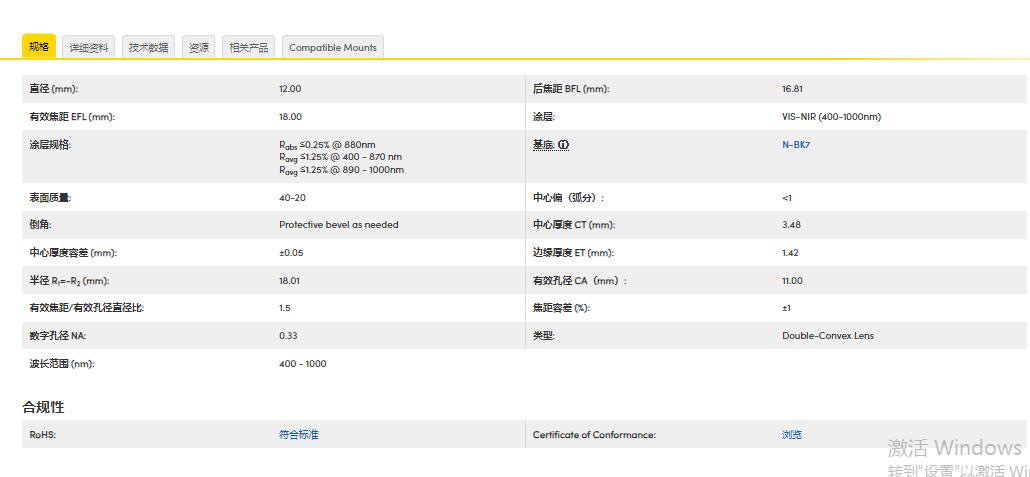Image resolution: width=1030 pixels, height=477 pixels.
Task: Click the VIS-NIR (400-1000nm) coating value
Action: tap(831, 117)
